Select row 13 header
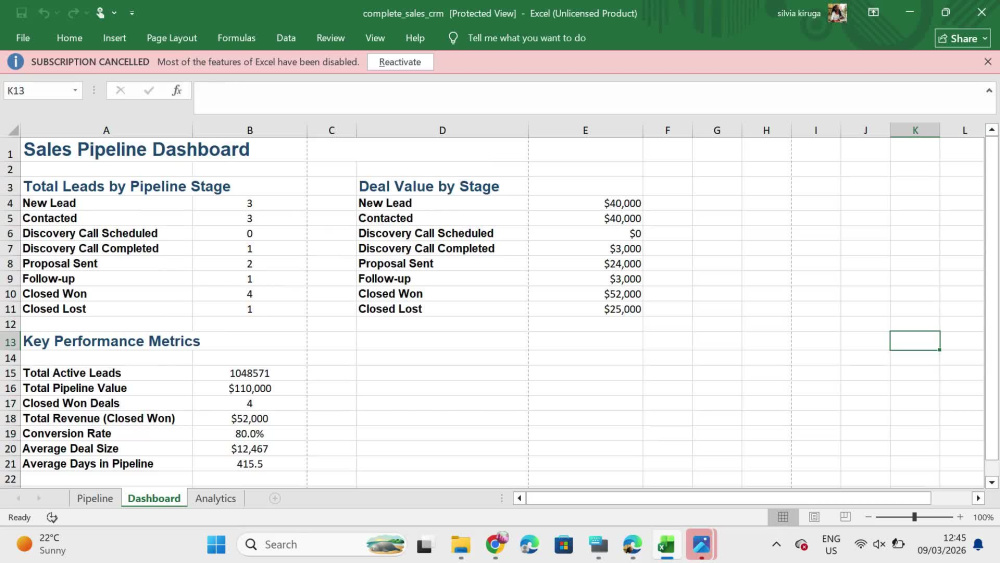 click(10, 342)
